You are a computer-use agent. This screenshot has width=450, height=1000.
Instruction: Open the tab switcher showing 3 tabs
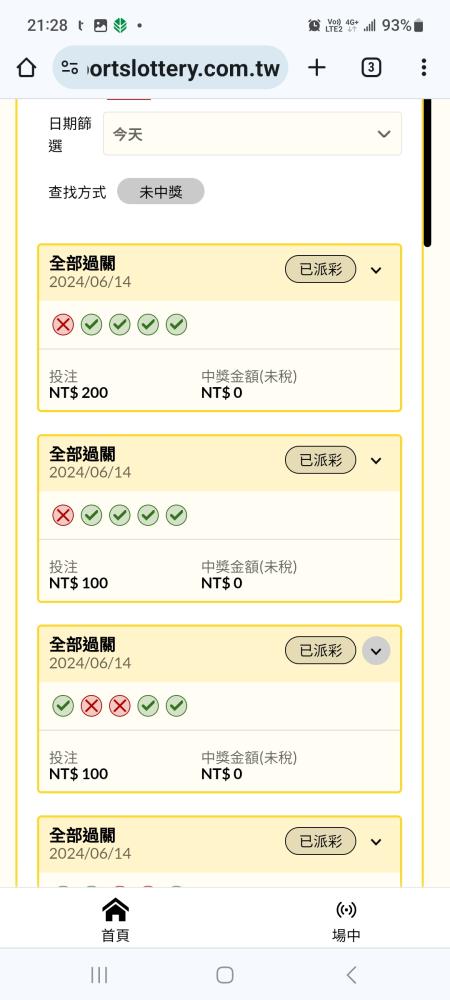371,68
